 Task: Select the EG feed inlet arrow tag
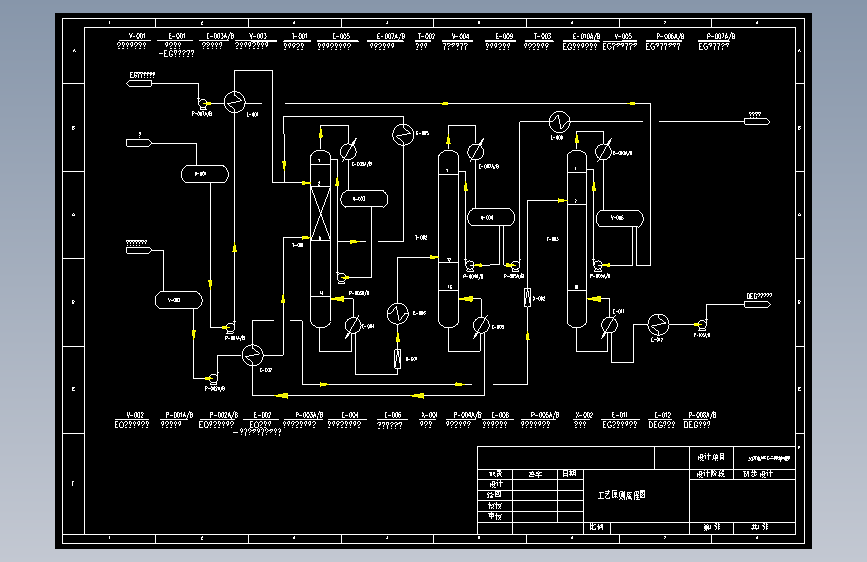coord(139,84)
